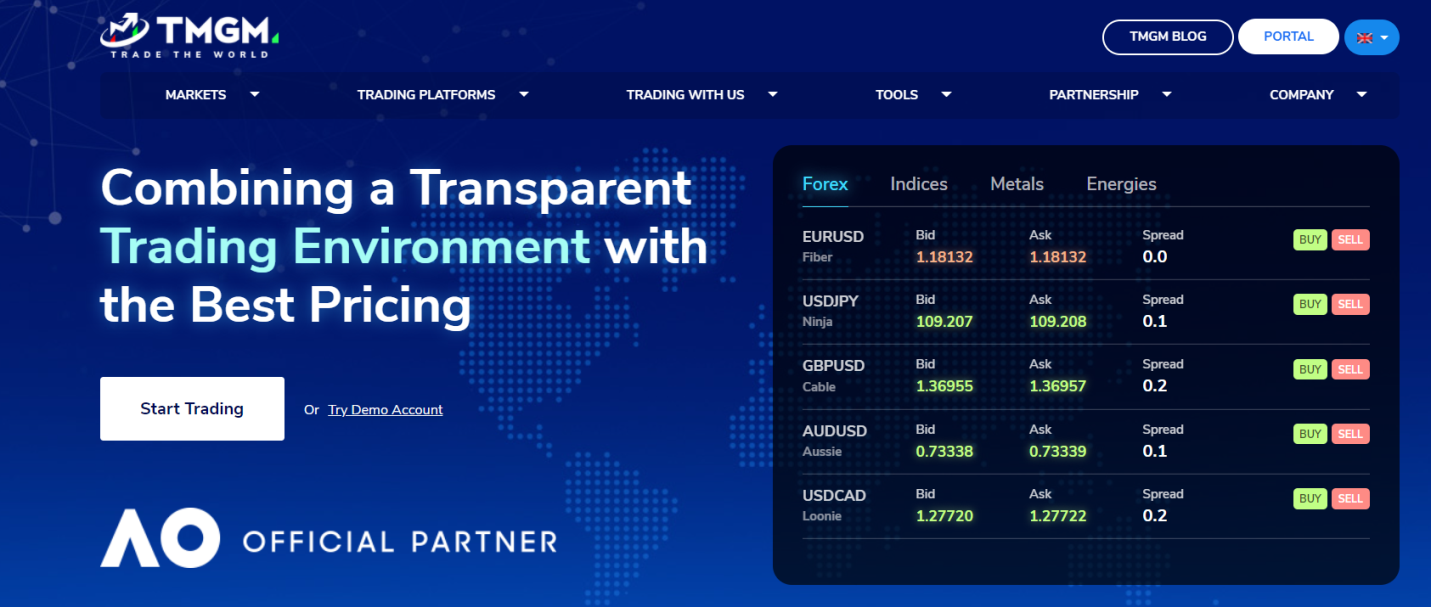Open the Trading With Us menu

point(700,95)
